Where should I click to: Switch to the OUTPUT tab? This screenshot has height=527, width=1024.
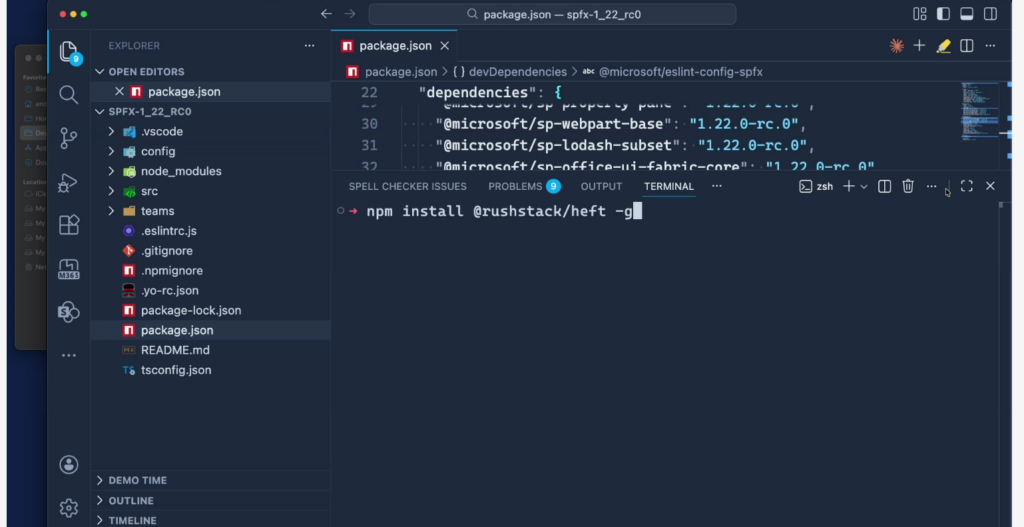[601, 186]
